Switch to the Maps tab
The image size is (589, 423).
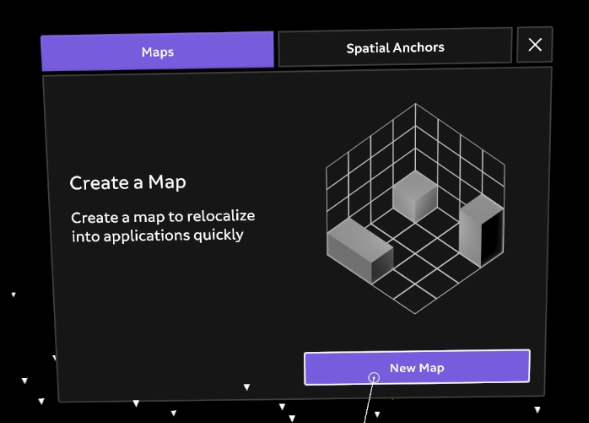point(157,51)
